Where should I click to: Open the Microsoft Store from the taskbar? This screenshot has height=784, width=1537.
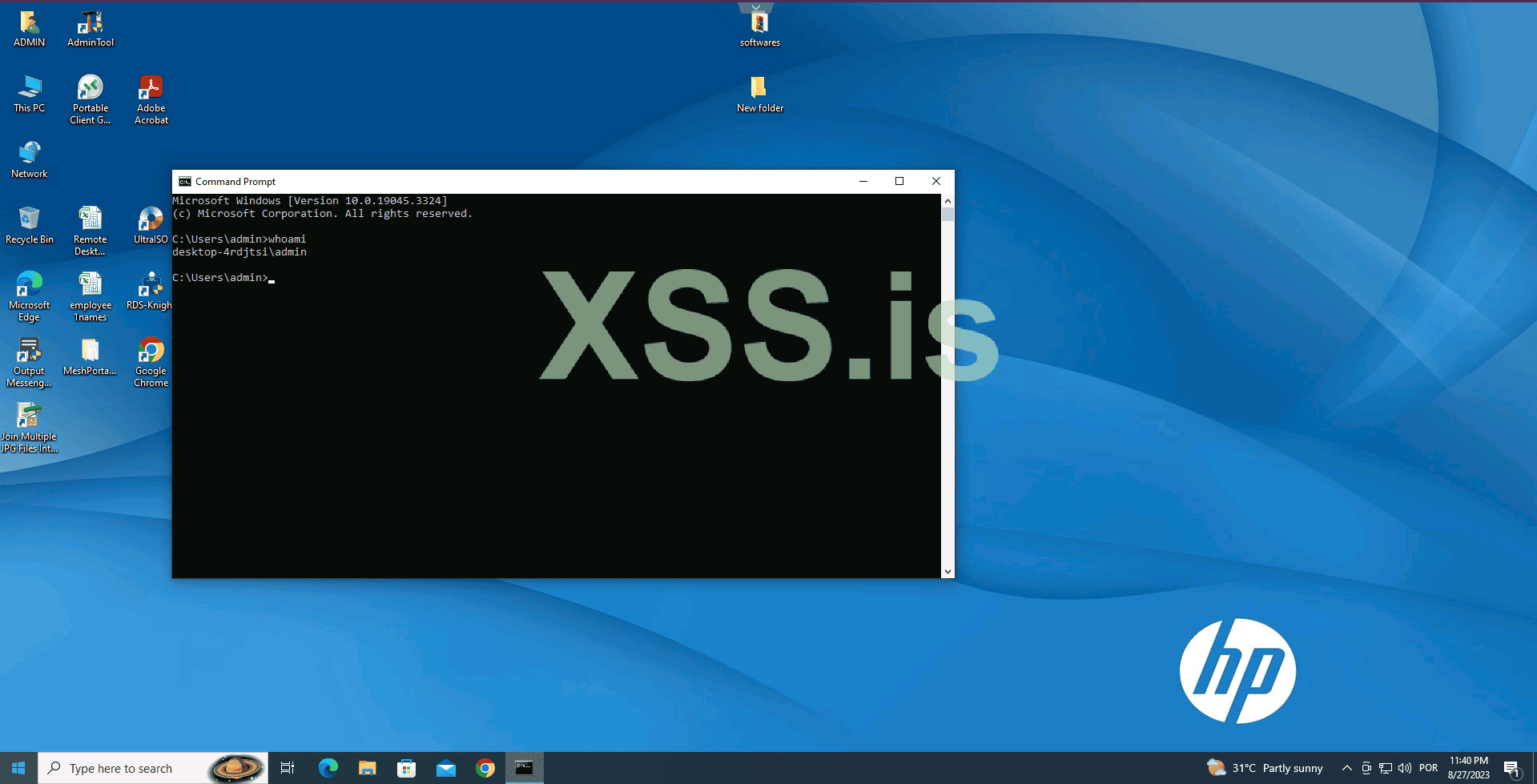(x=407, y=767)
